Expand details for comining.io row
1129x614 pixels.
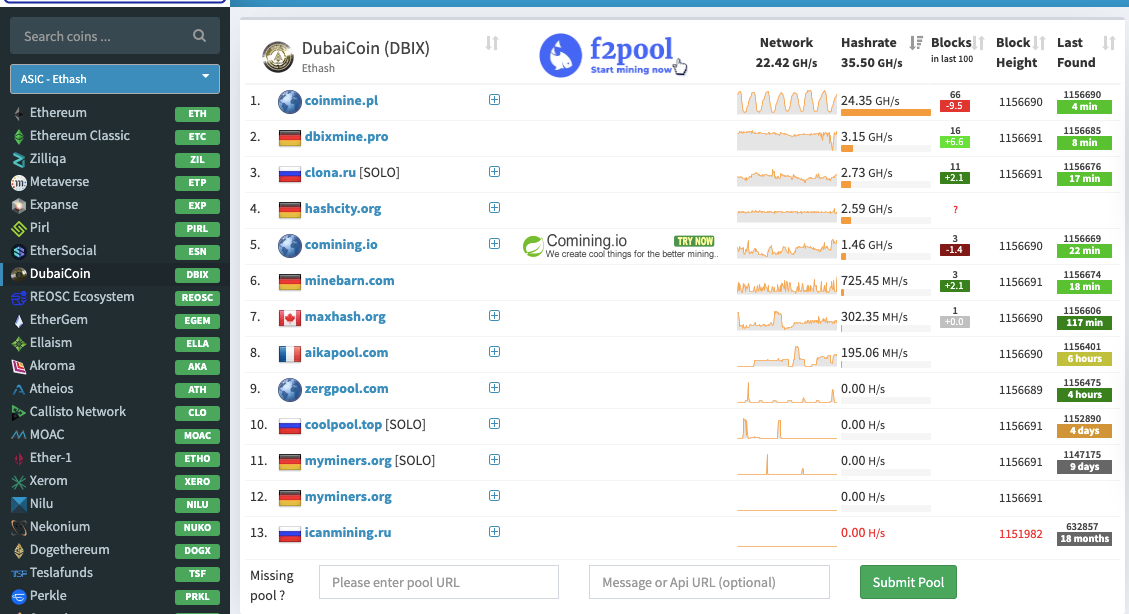click(494, 243)
